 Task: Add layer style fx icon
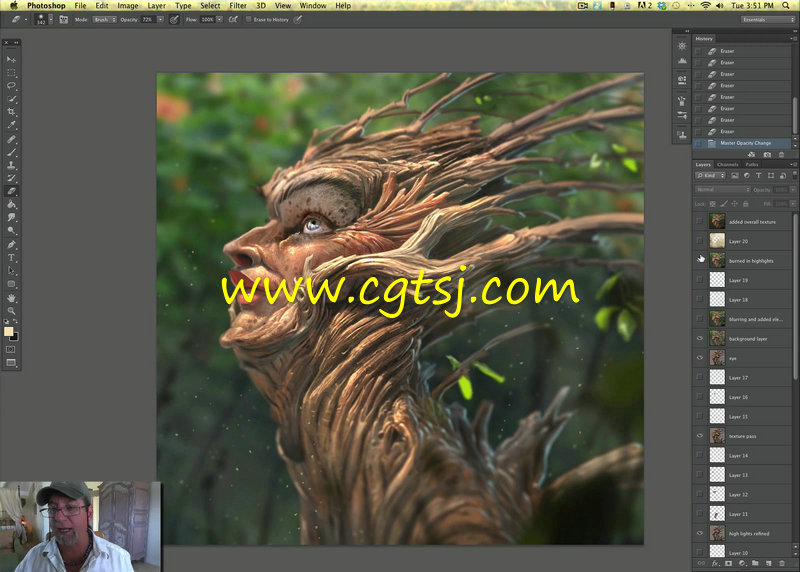pyautogui.click(x=715, y=563)
